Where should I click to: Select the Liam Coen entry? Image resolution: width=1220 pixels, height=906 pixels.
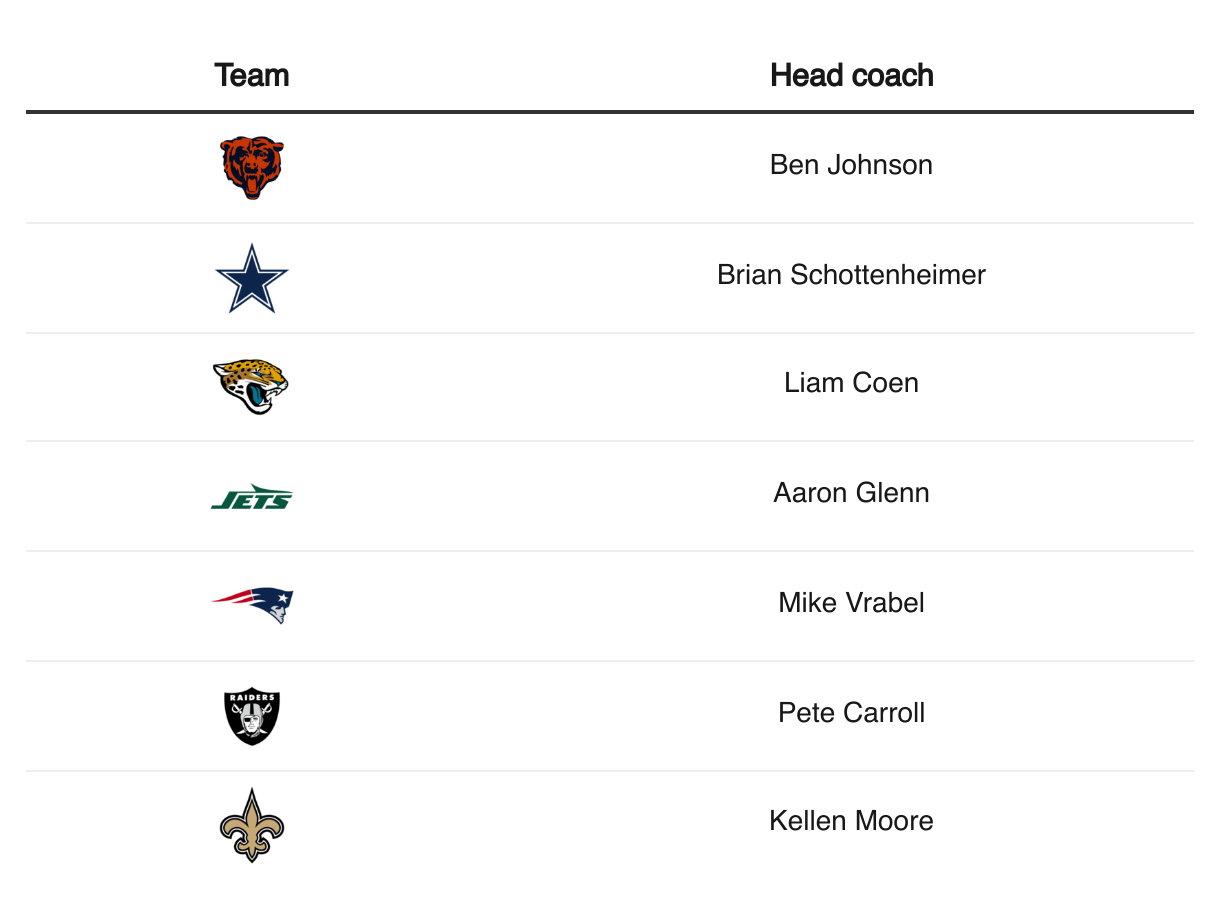[x=852, y=383]
